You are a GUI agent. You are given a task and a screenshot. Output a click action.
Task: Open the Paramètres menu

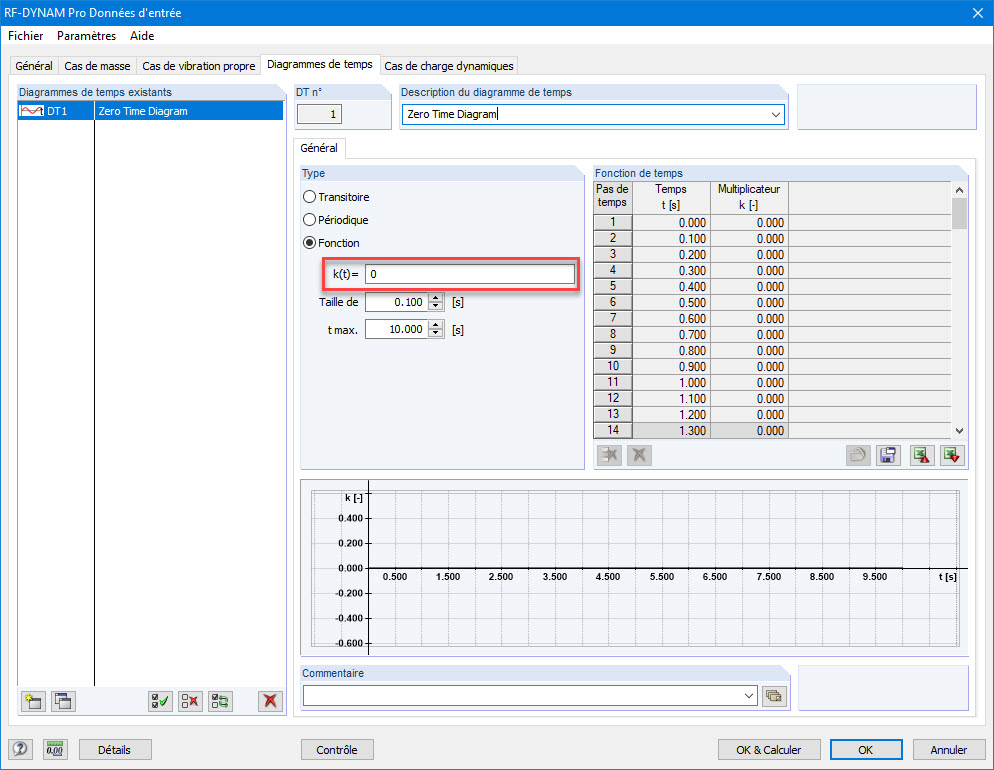pos(86,36)
